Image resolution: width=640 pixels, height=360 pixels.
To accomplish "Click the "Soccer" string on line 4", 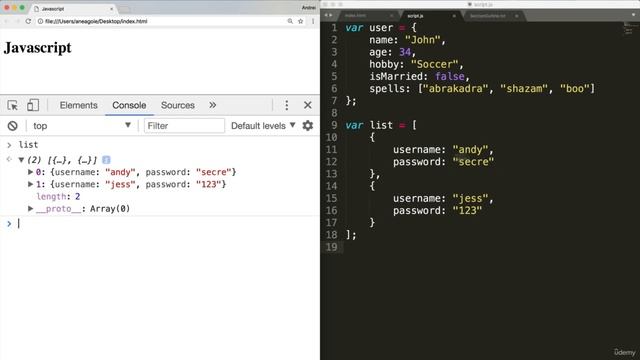I will (435, 64).
